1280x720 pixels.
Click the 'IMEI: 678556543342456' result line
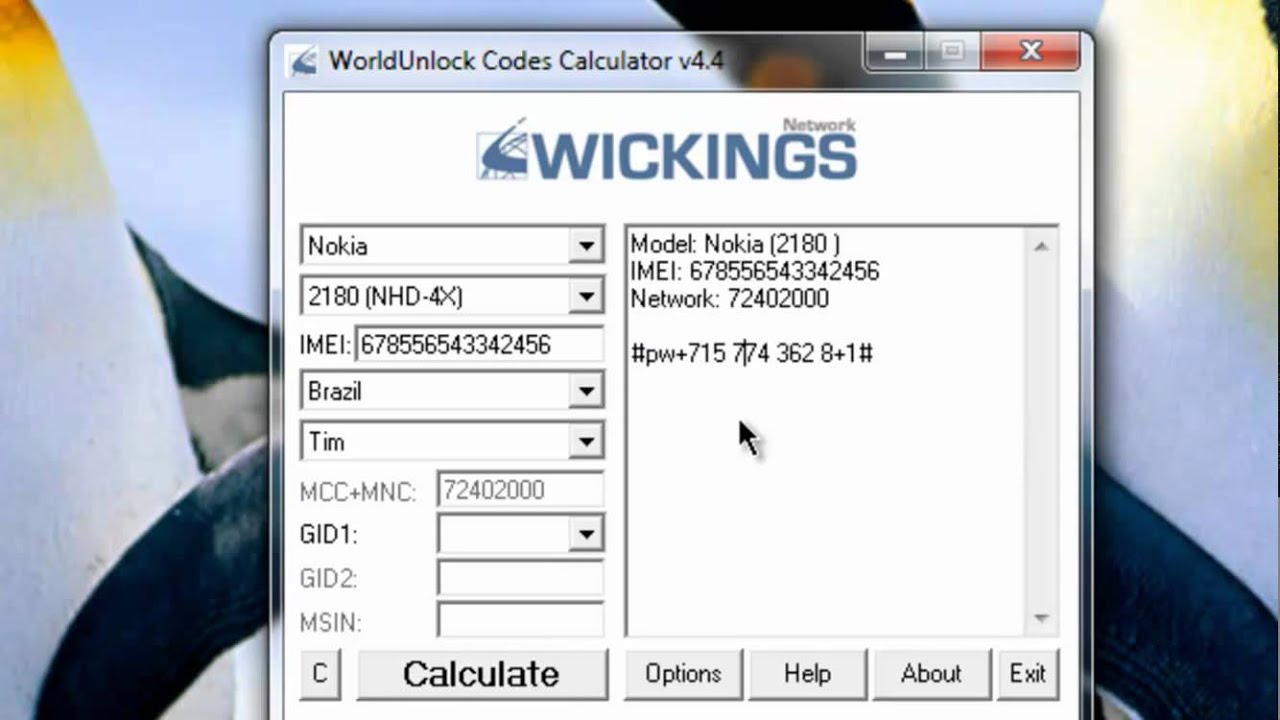755,271
